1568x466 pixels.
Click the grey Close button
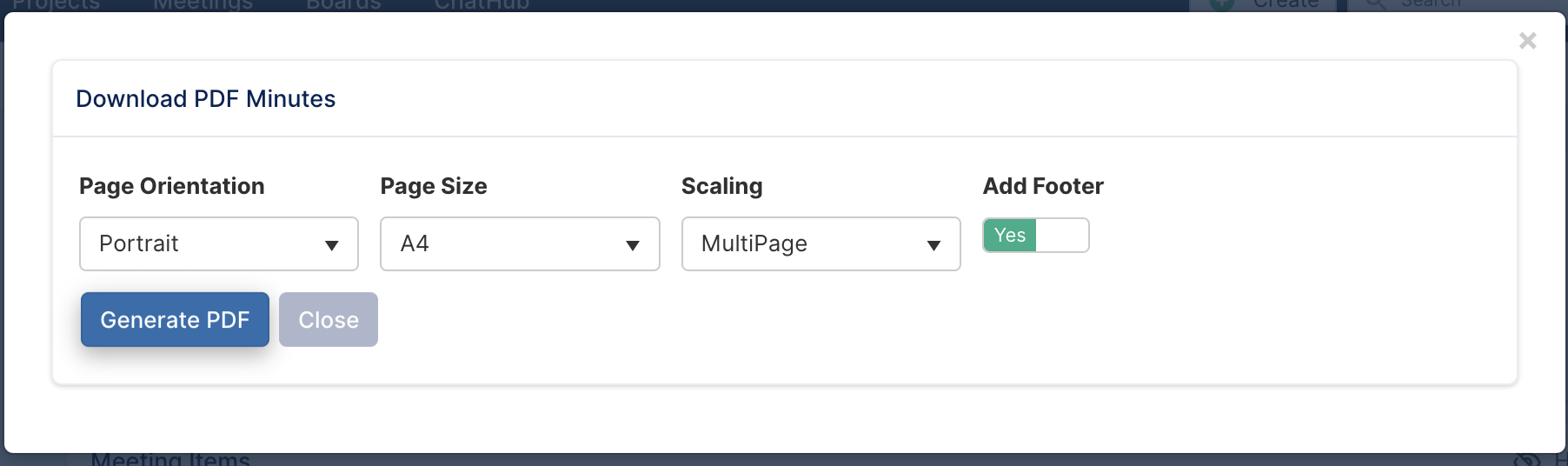tap(329, 319)
